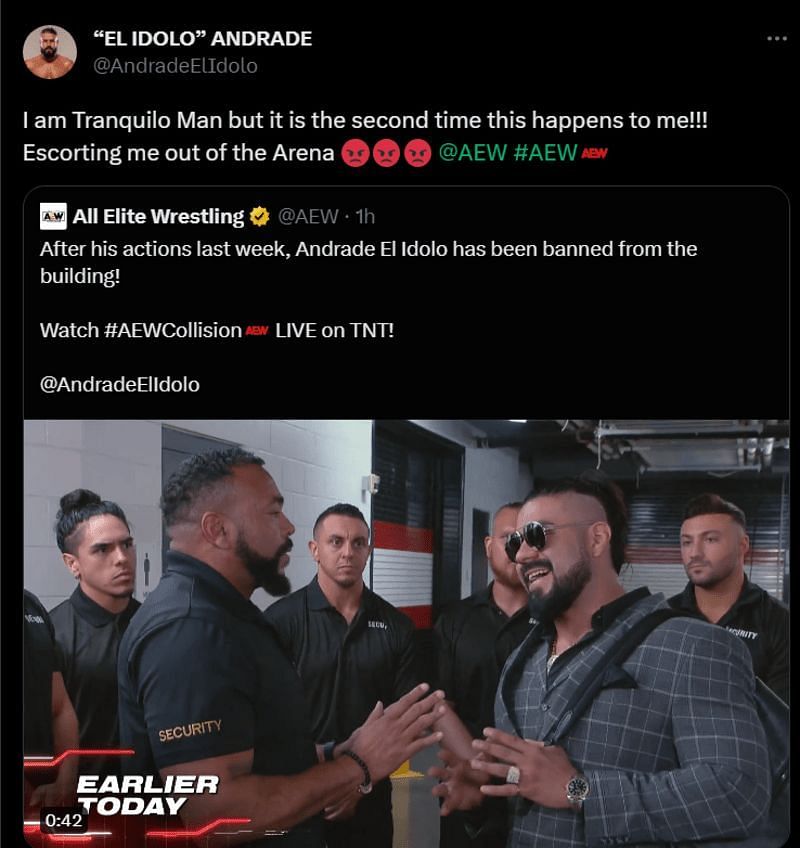The height and width of the screenshot is (848, 800).
Task: Click the All Elite Wrestling account name
Action: pos(158,216)
